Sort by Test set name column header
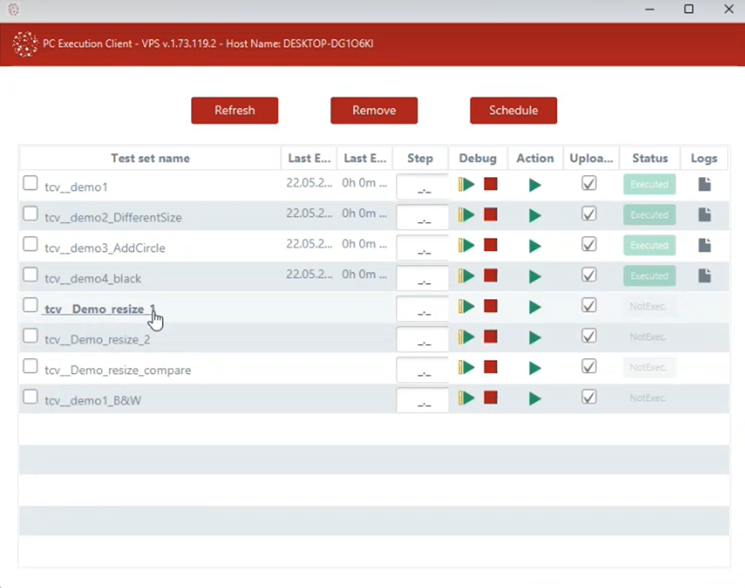The width and height of the screenshot is (745, 588). 150,158
